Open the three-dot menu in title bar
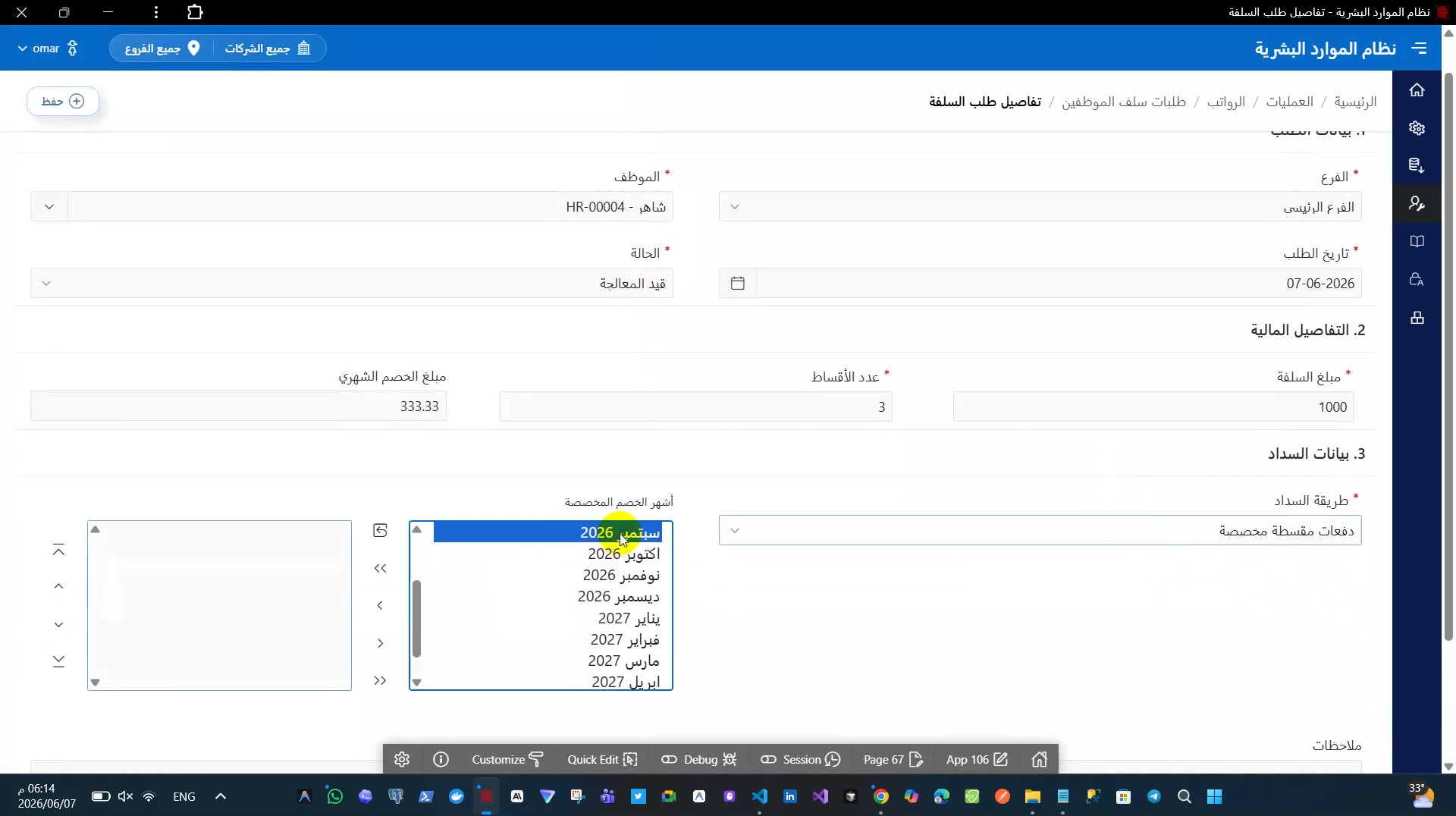The image size is (1456, 816). (x=155, y=12)
